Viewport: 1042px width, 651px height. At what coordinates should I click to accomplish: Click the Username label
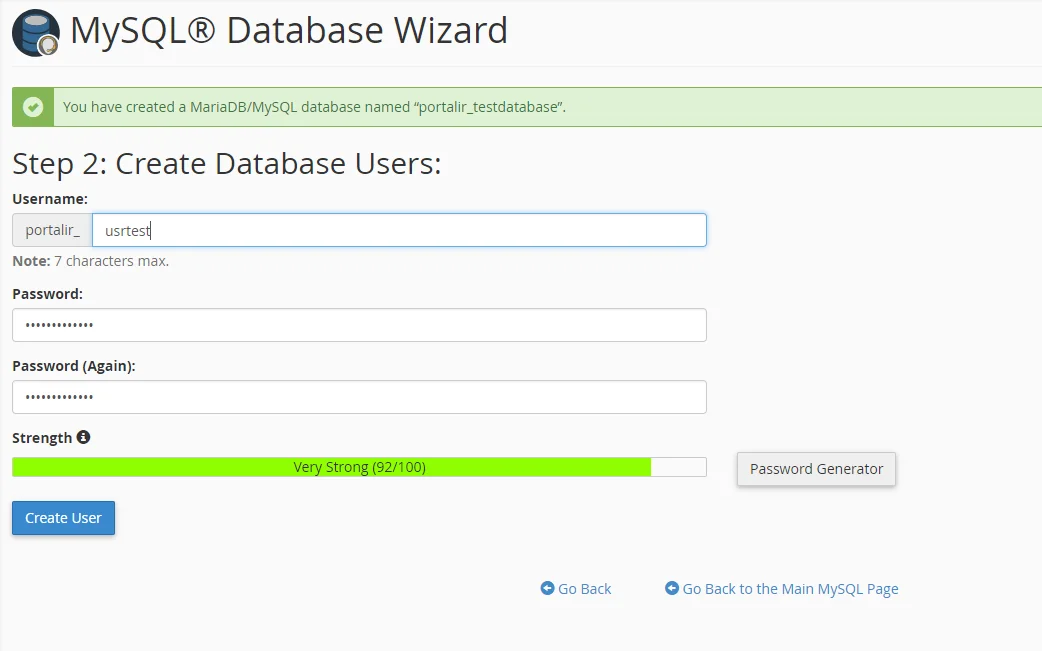(50, 199)
